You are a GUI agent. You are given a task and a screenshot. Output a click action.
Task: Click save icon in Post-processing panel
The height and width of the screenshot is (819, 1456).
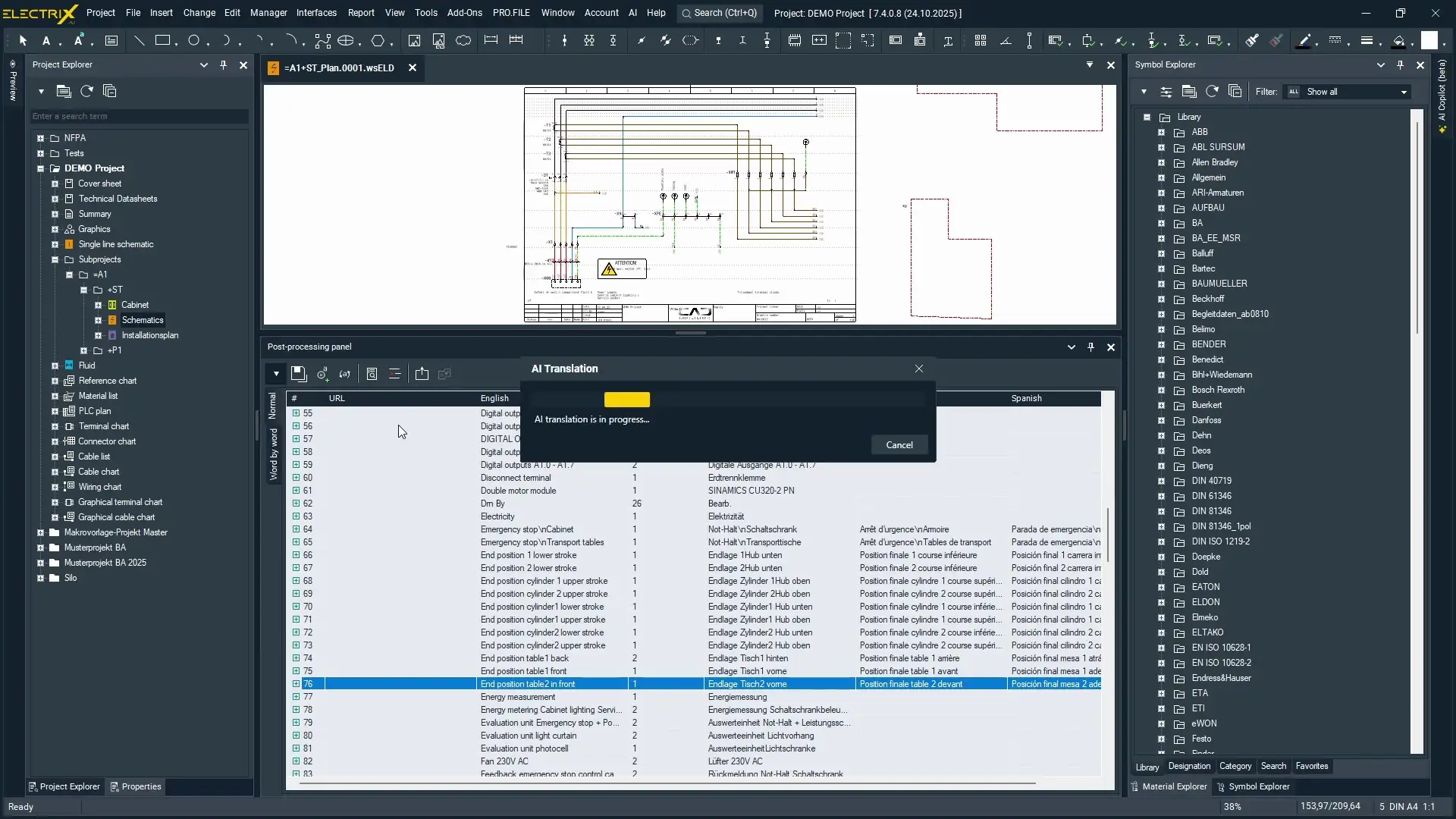point(298,374)
